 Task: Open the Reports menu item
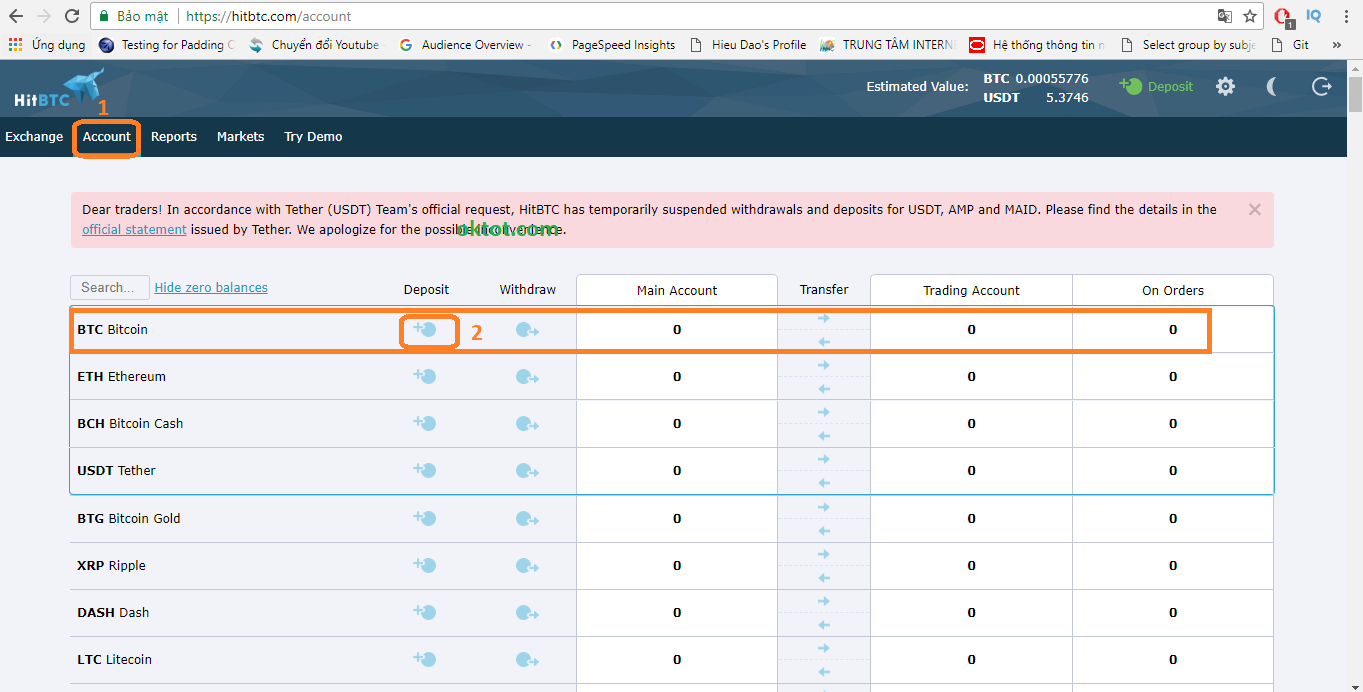(x=174, y=137)
